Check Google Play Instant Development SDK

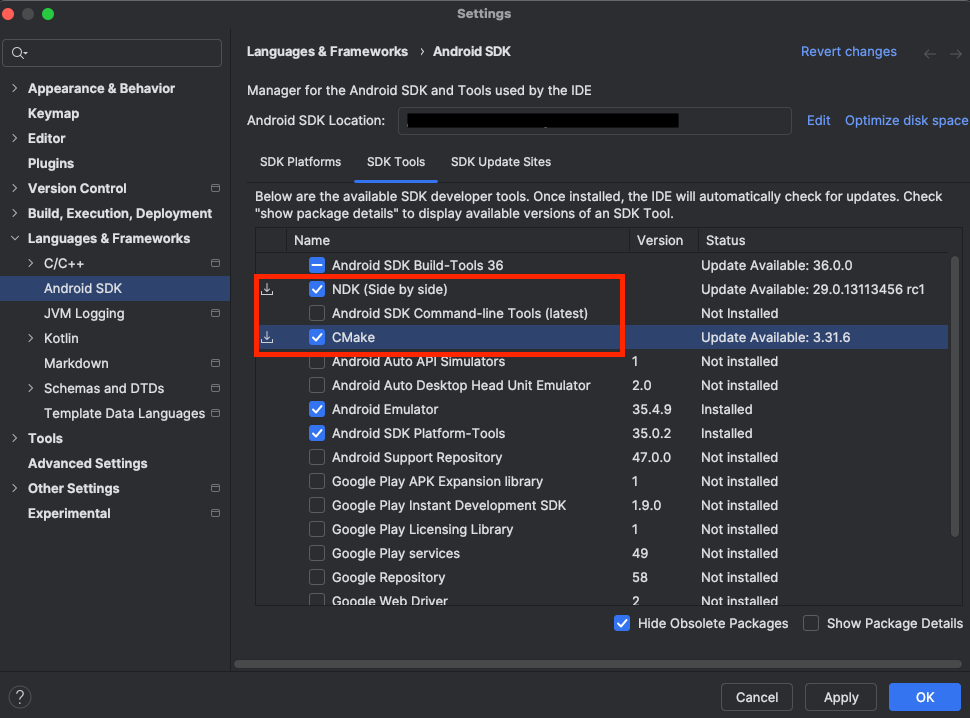(317, 505)
